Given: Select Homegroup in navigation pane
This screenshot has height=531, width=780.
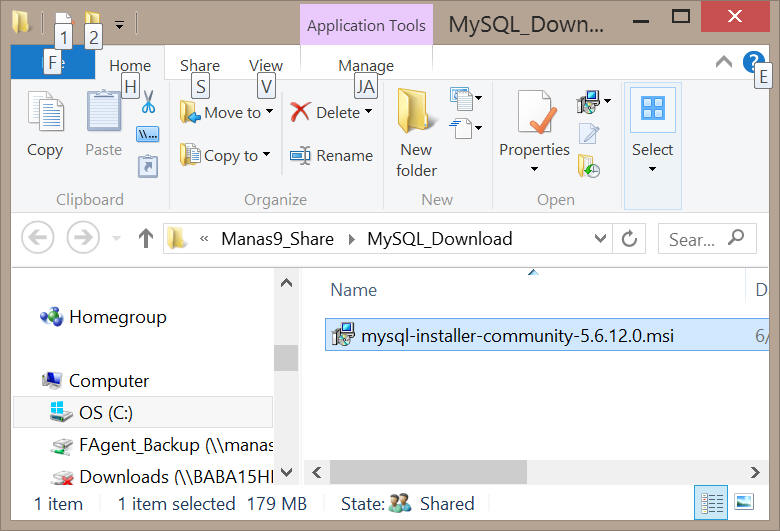Looking at the screenshot, I should click(x=103, y=317).
